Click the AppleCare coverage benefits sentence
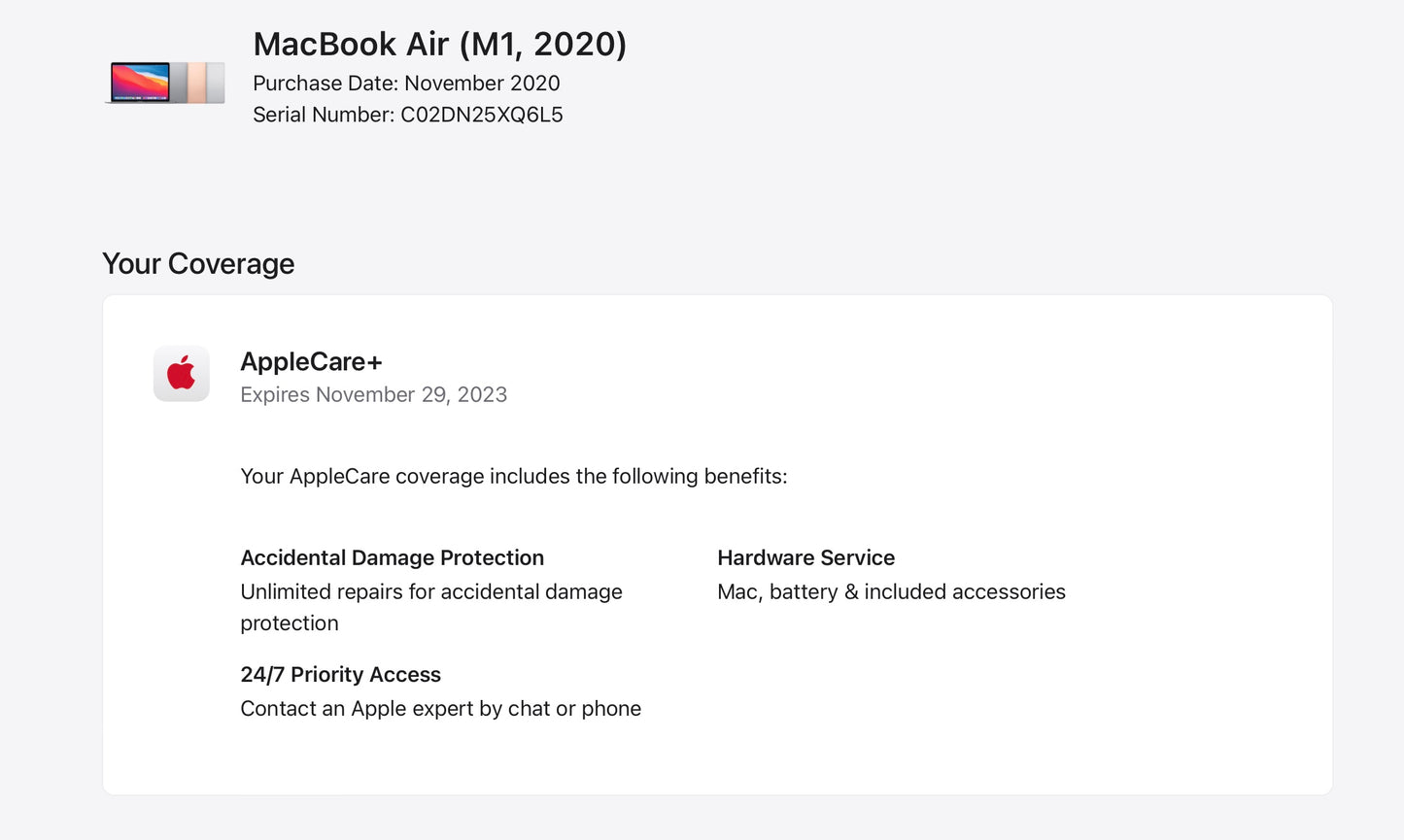 pyautogui.click(x=513, y=476)
